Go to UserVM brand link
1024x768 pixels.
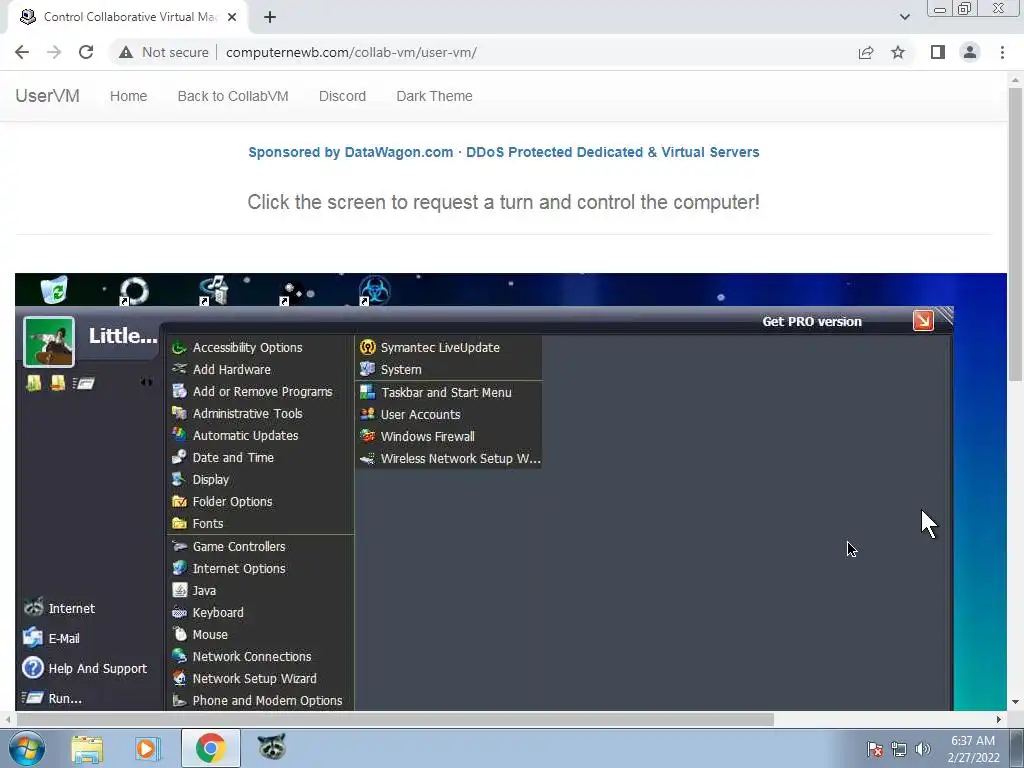point(48,96)
